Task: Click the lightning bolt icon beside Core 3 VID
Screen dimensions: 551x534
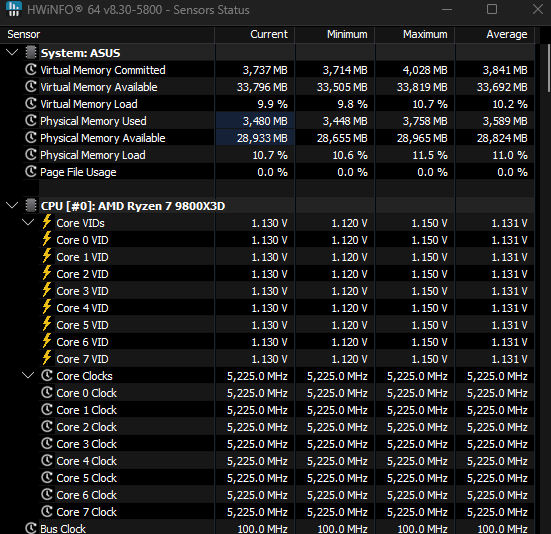Action: (47, 290)
